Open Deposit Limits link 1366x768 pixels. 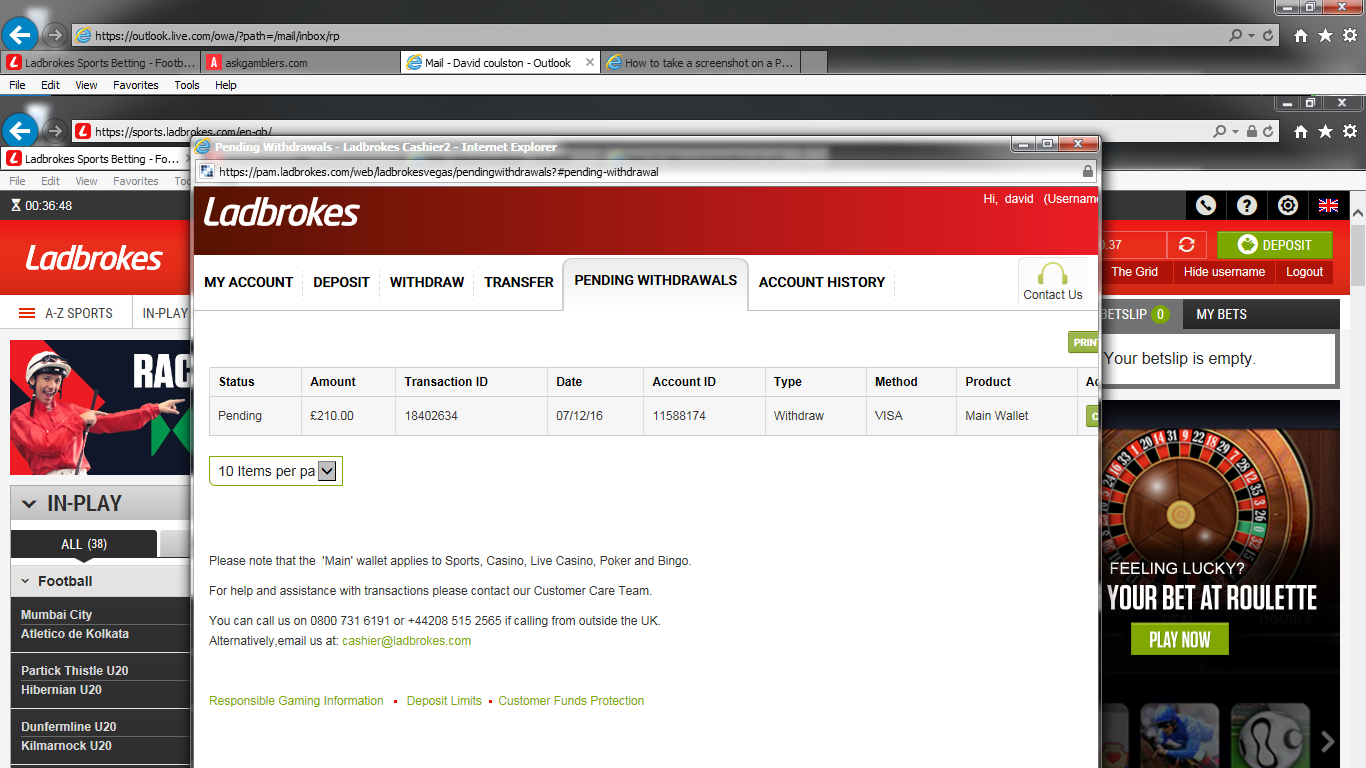pos(444,701)
